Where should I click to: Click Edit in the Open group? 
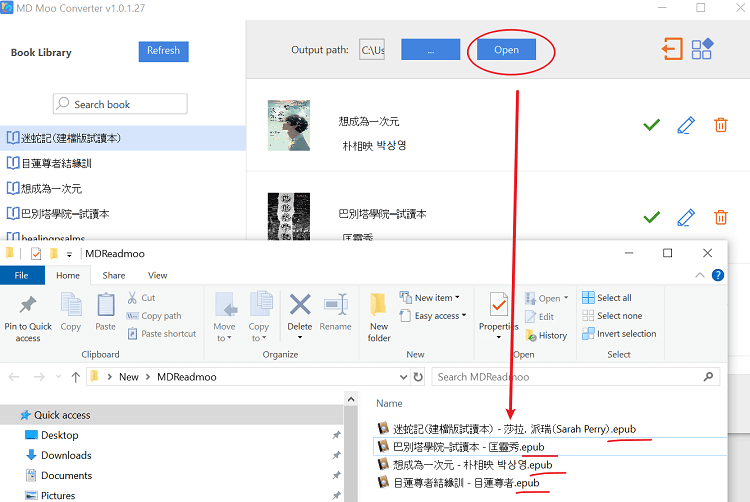click(x=539, y=316)
